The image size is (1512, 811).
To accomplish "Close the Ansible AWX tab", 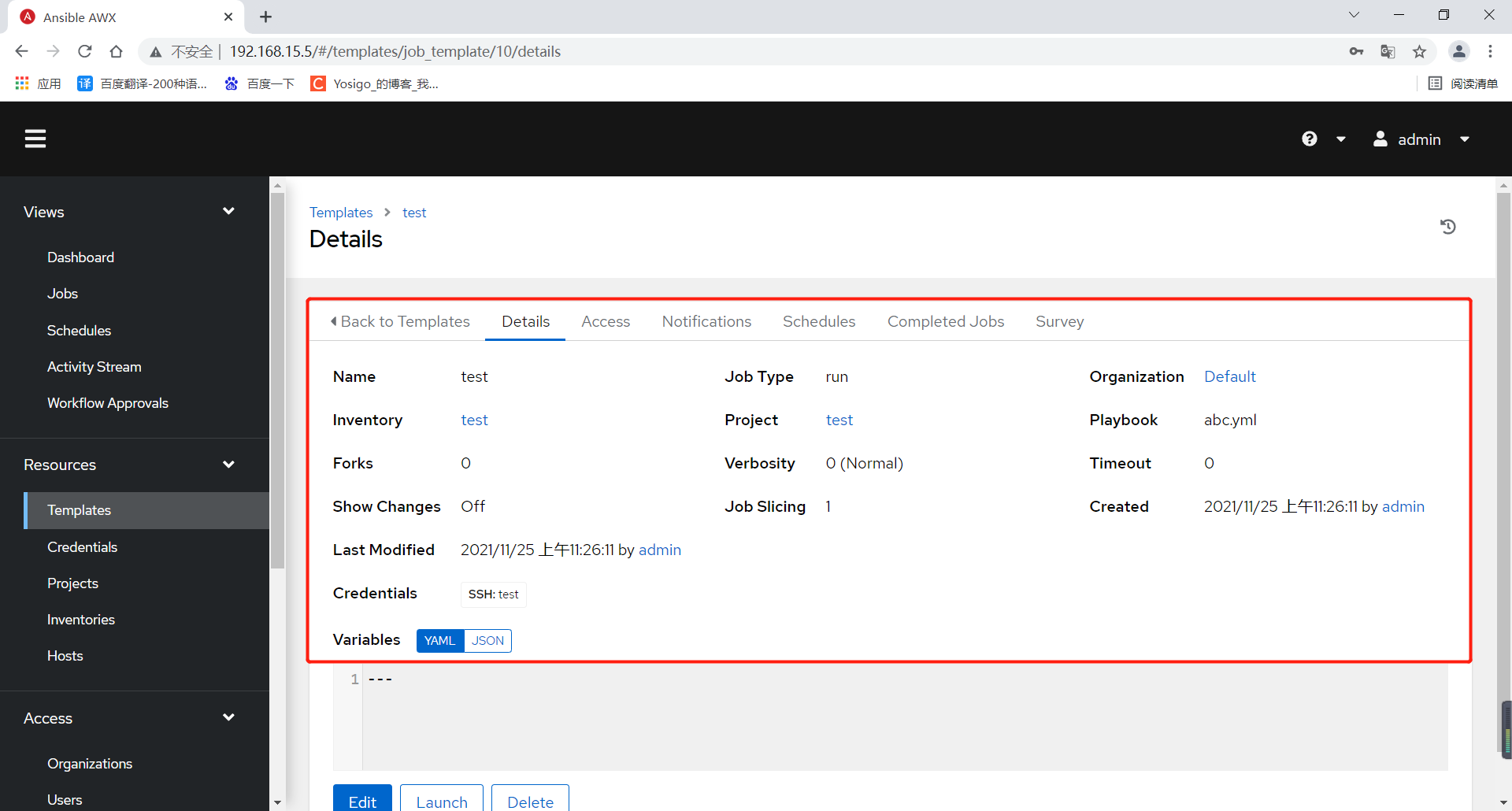I will pos(228,17).
